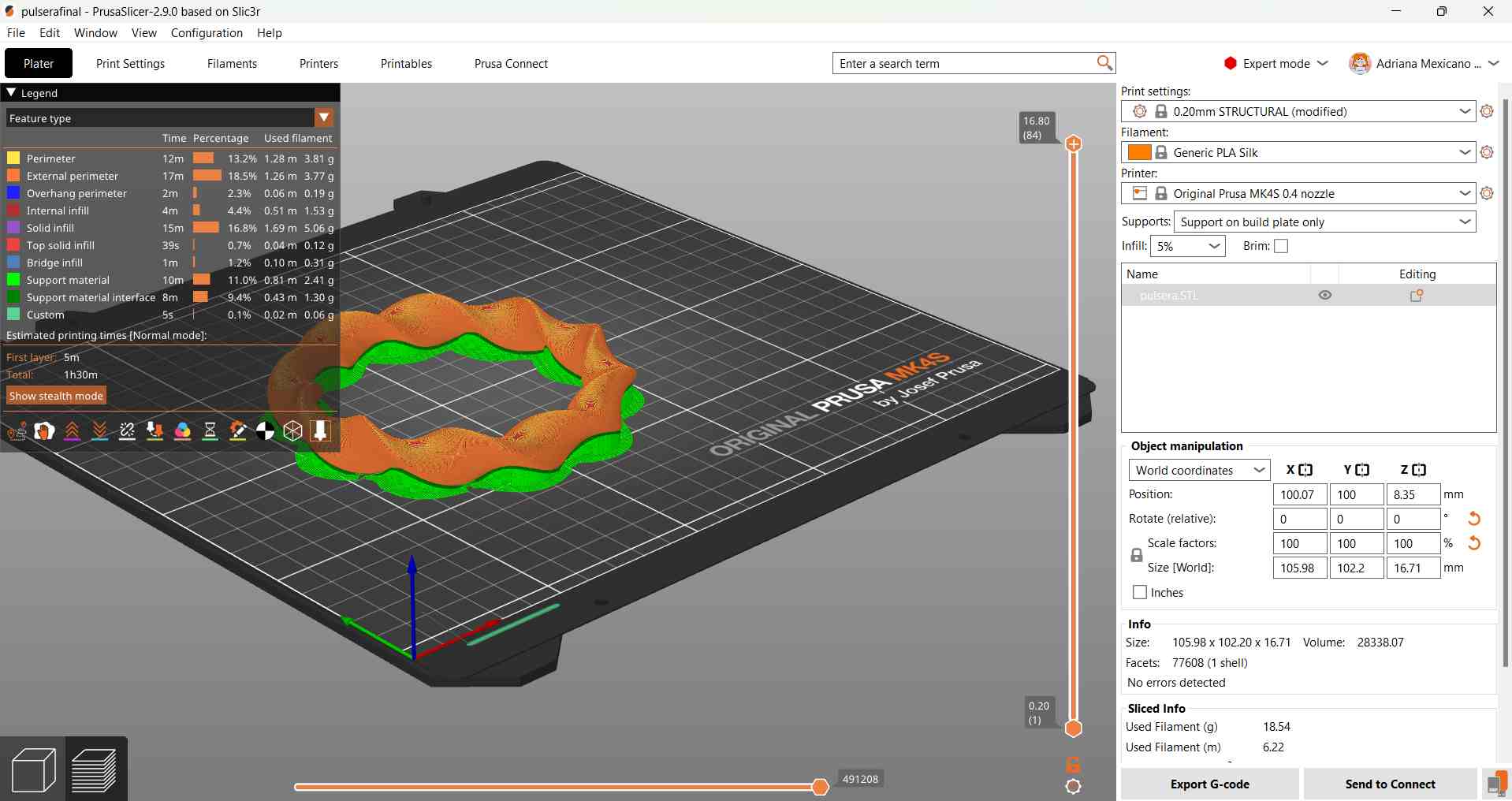1512x801 pixels.
Task: Open the Expert mode dropdown
Action: tap(1277, 64)
